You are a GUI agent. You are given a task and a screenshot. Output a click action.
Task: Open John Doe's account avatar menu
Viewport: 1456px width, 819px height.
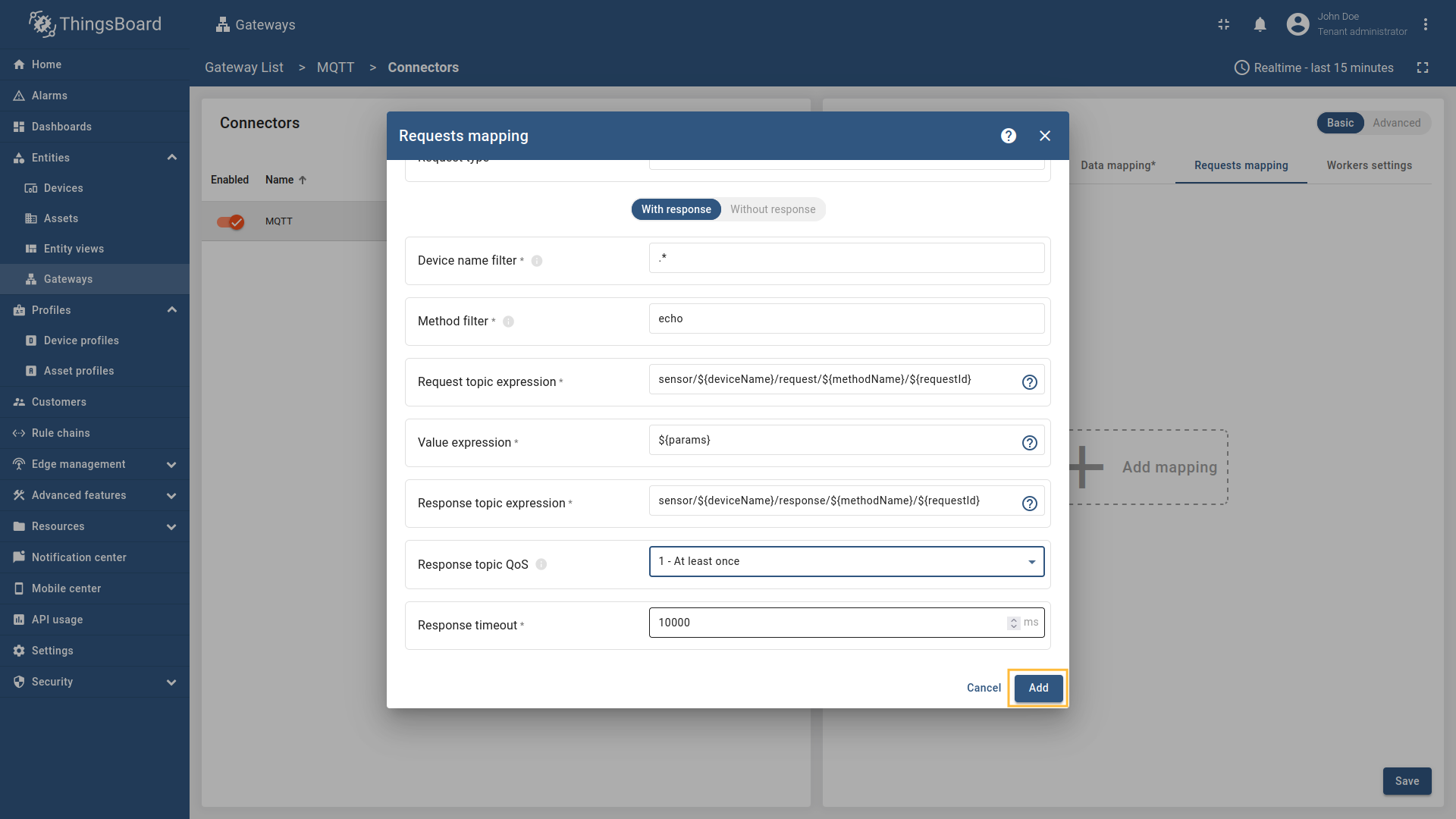pos(1298,24)
